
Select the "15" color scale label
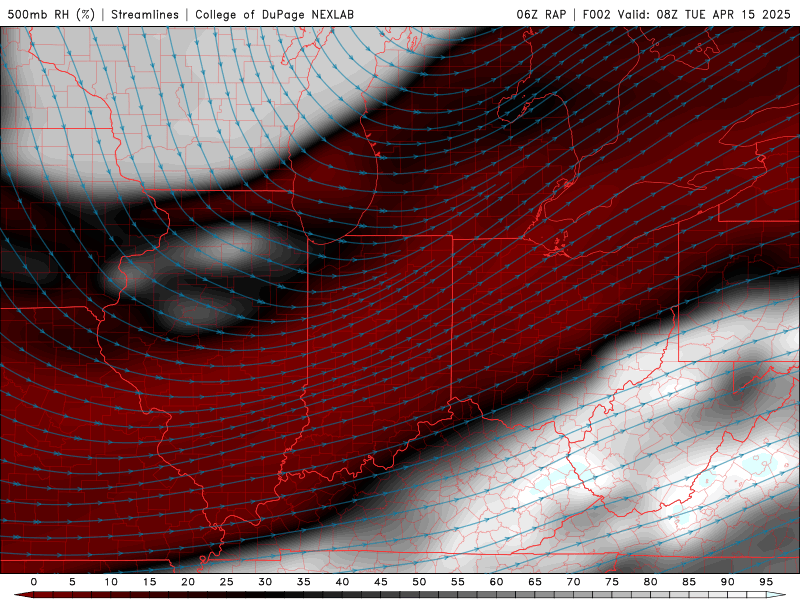coord(149,582)
